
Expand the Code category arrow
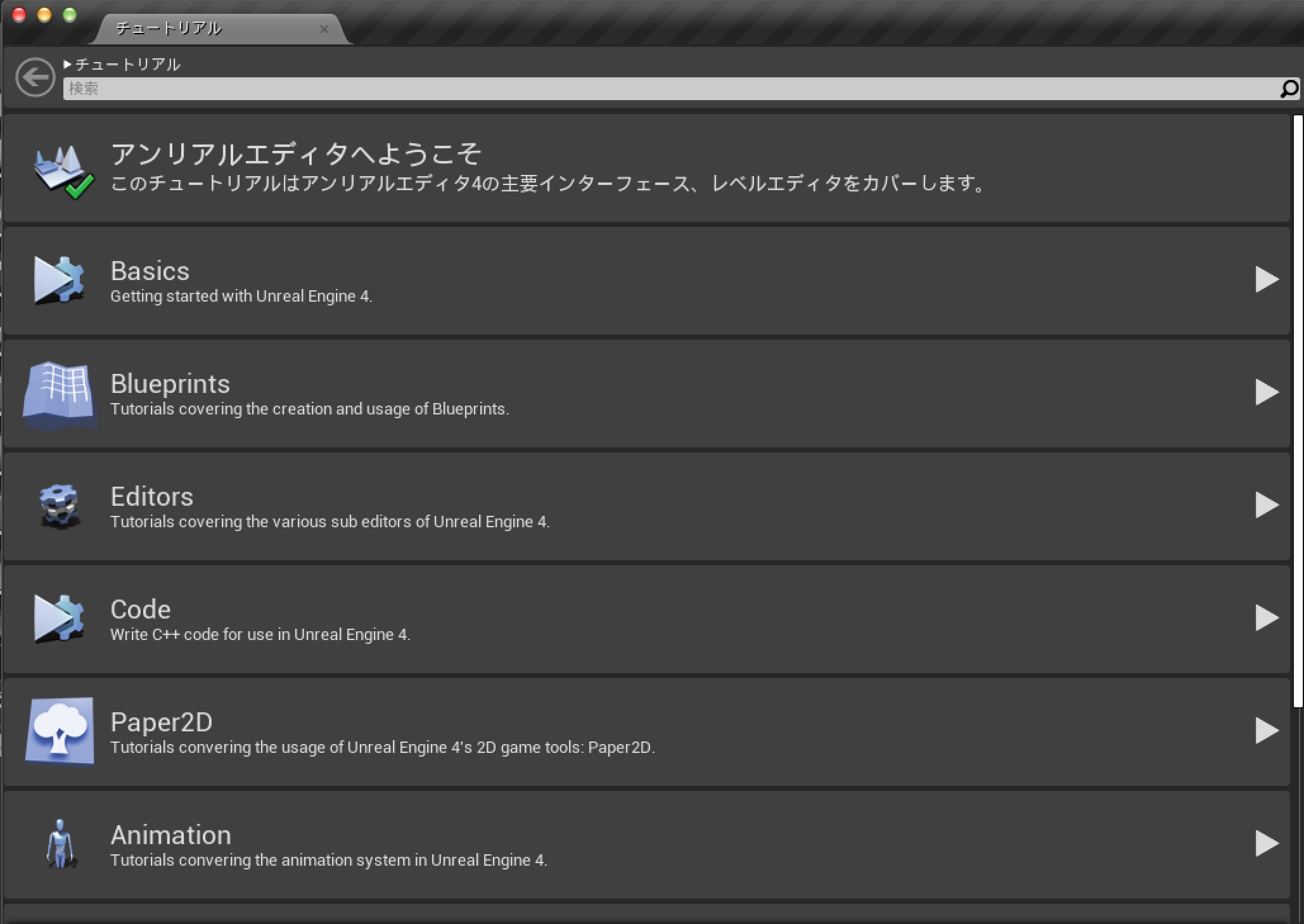pyautogui.click(x=1267, y=618)
